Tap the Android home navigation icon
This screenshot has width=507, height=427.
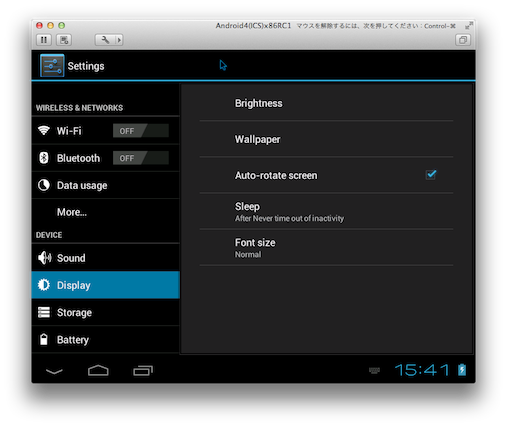tap(98, 370)
